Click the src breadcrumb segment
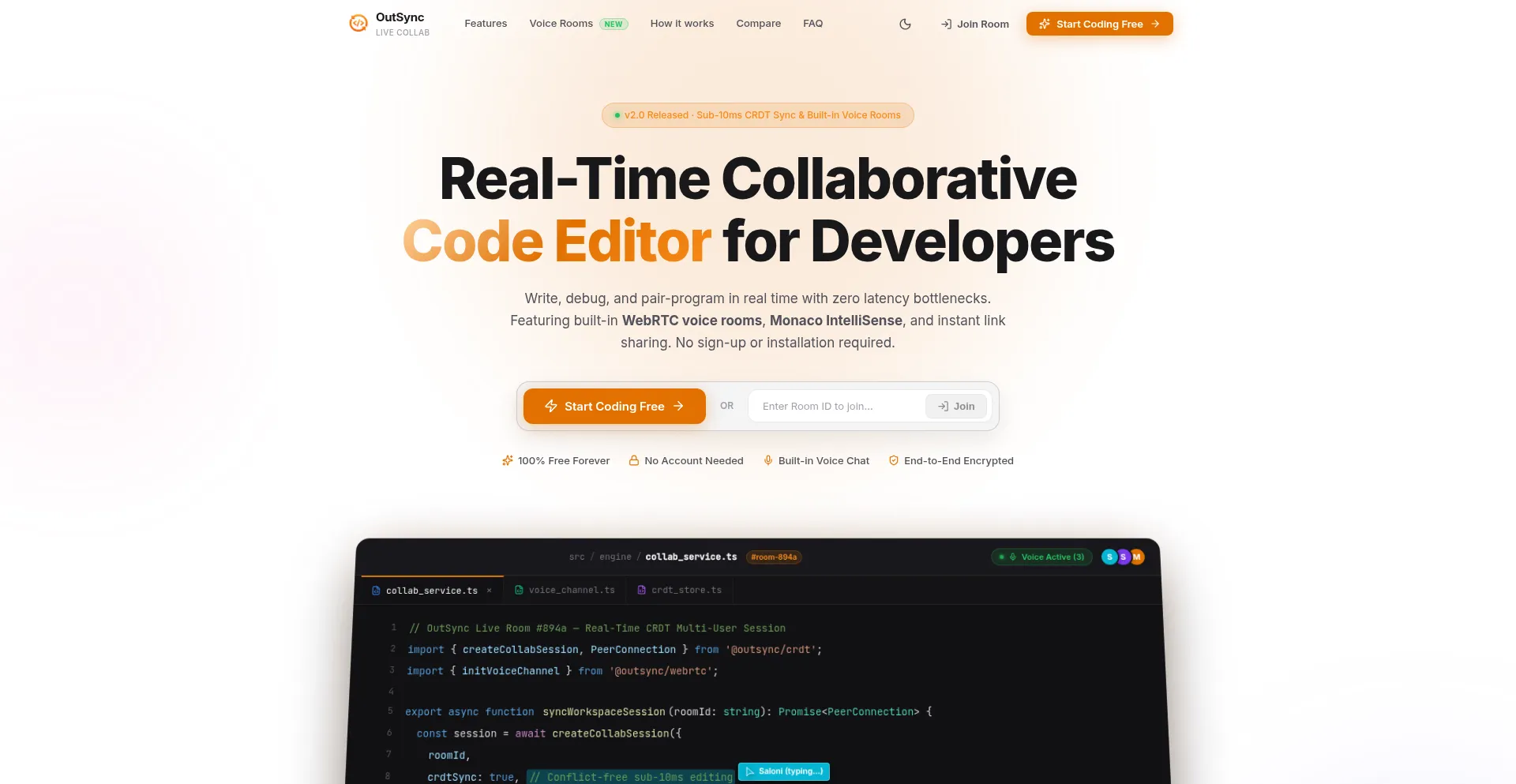1516x784 pixels. [577, 557]
